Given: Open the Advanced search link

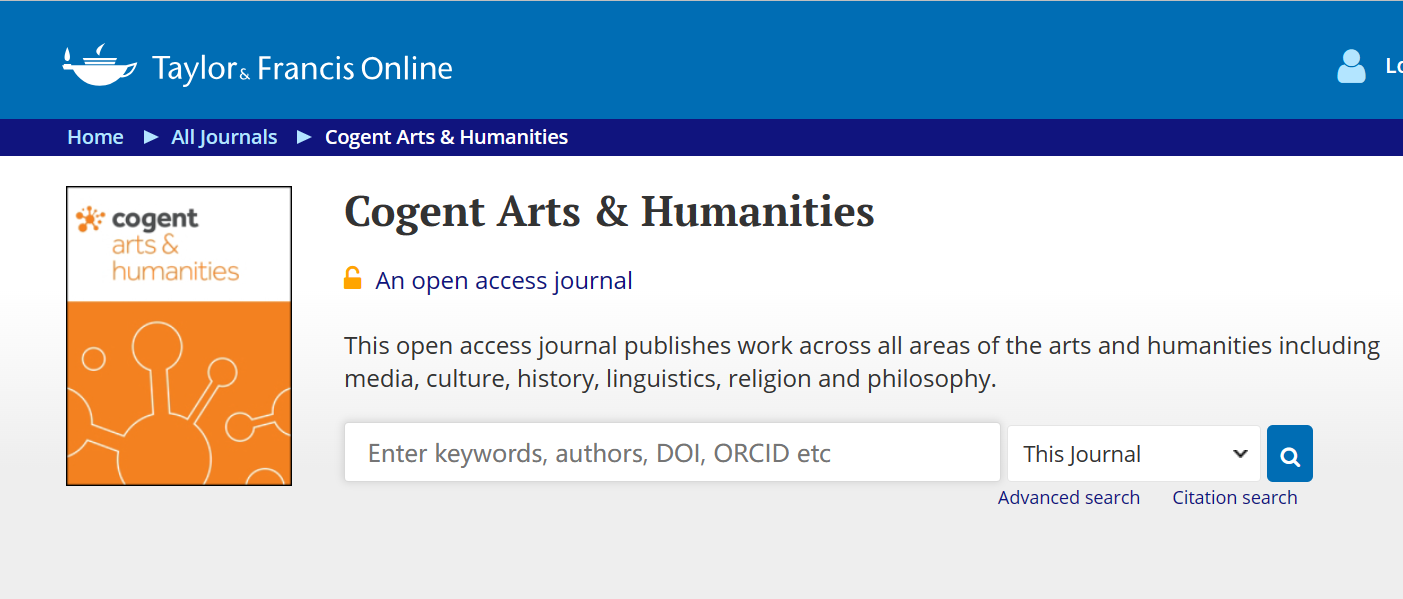Looking at the screenshot, I should [1068, 498].
